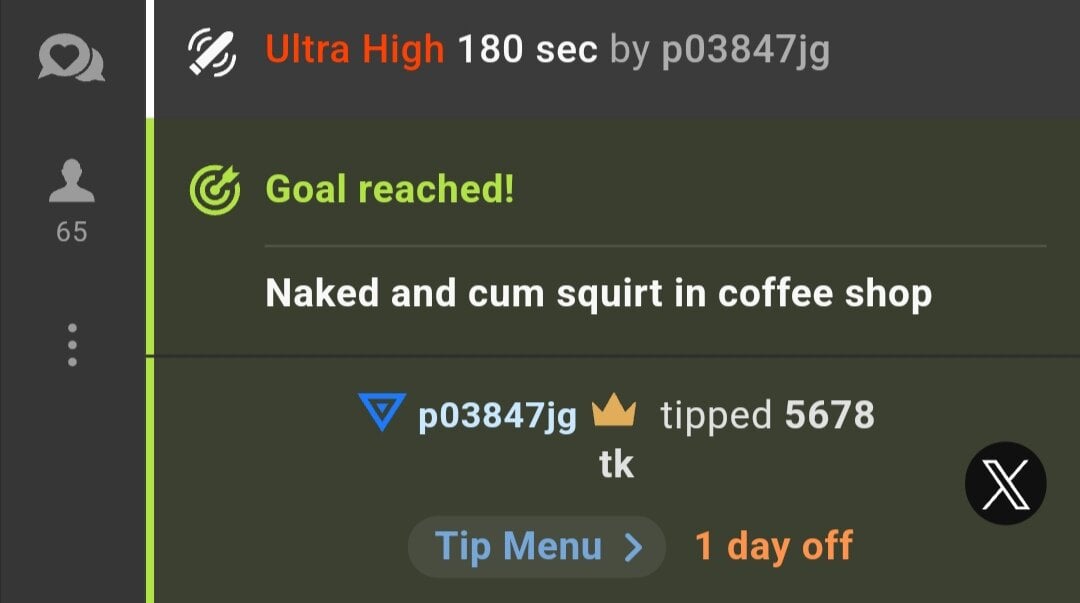
Task: Click the 'tipped 5678' amount text
Action: point(767,415)
